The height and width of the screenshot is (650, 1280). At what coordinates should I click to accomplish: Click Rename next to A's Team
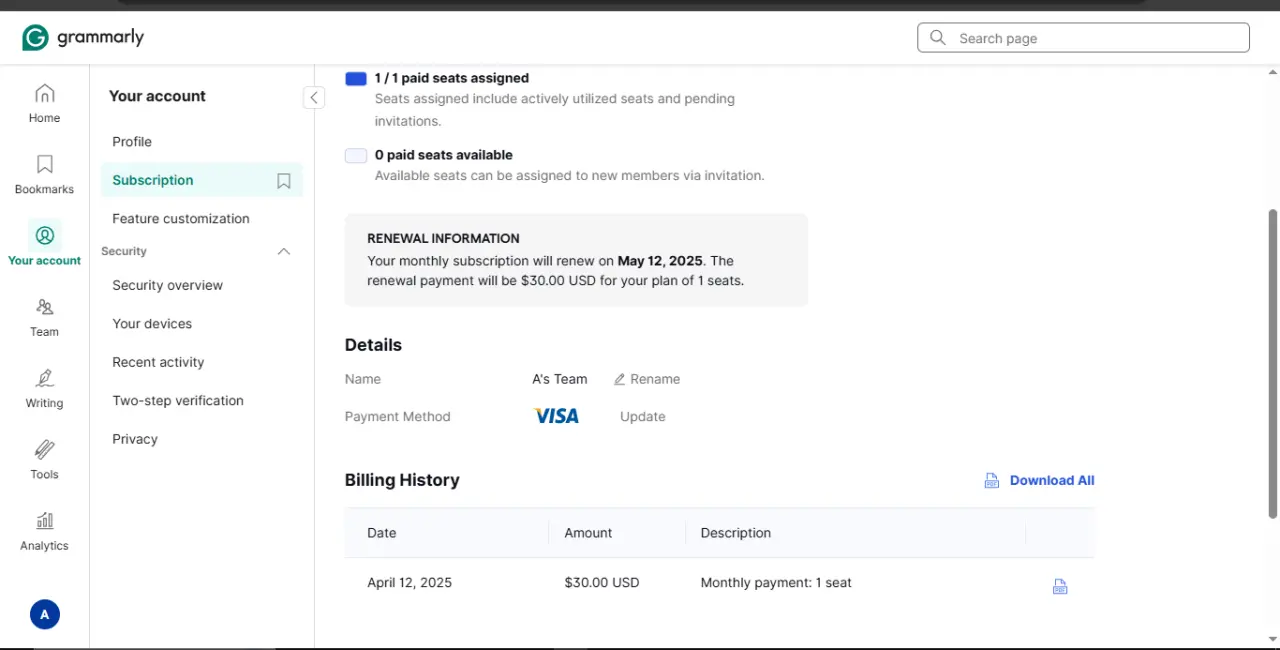[x=647, y=380]
